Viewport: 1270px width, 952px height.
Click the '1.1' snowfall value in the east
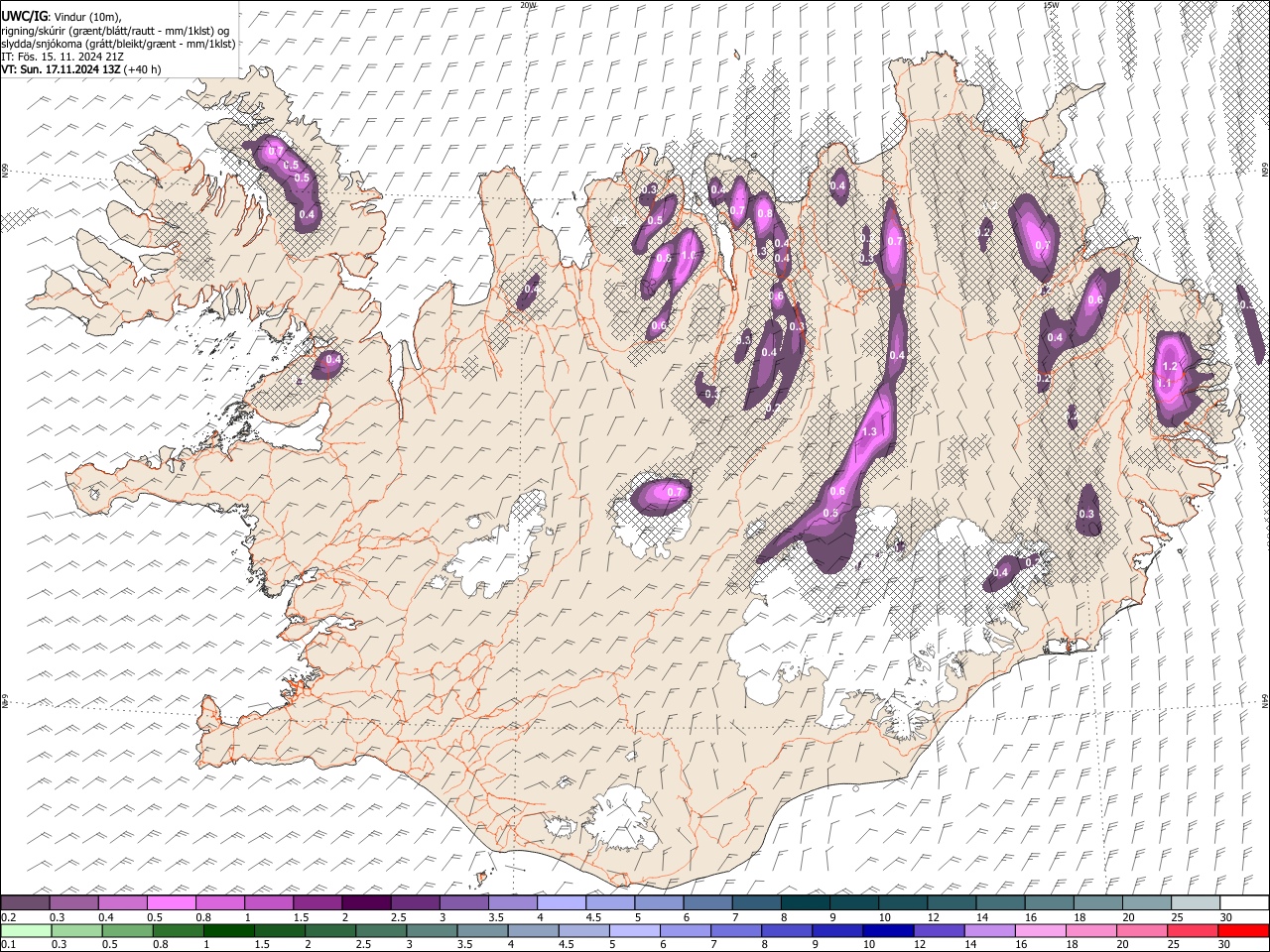[x=1166, y=383]
